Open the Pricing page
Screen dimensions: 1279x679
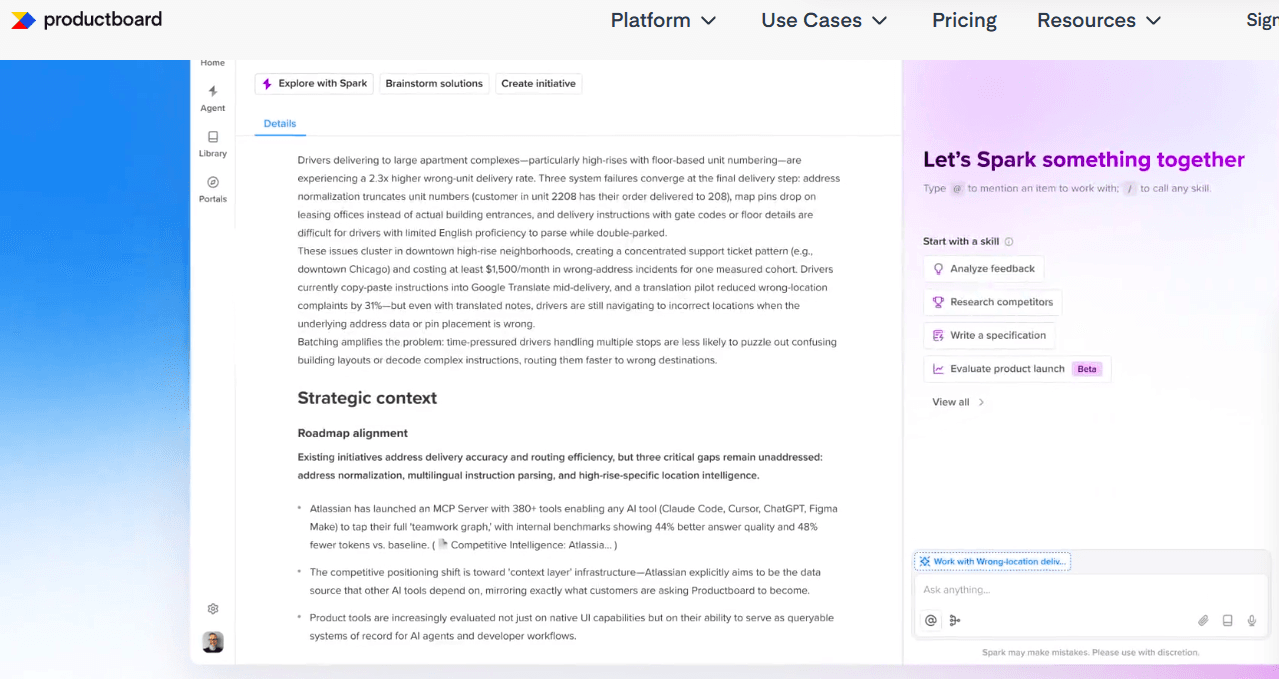(964, 20)
